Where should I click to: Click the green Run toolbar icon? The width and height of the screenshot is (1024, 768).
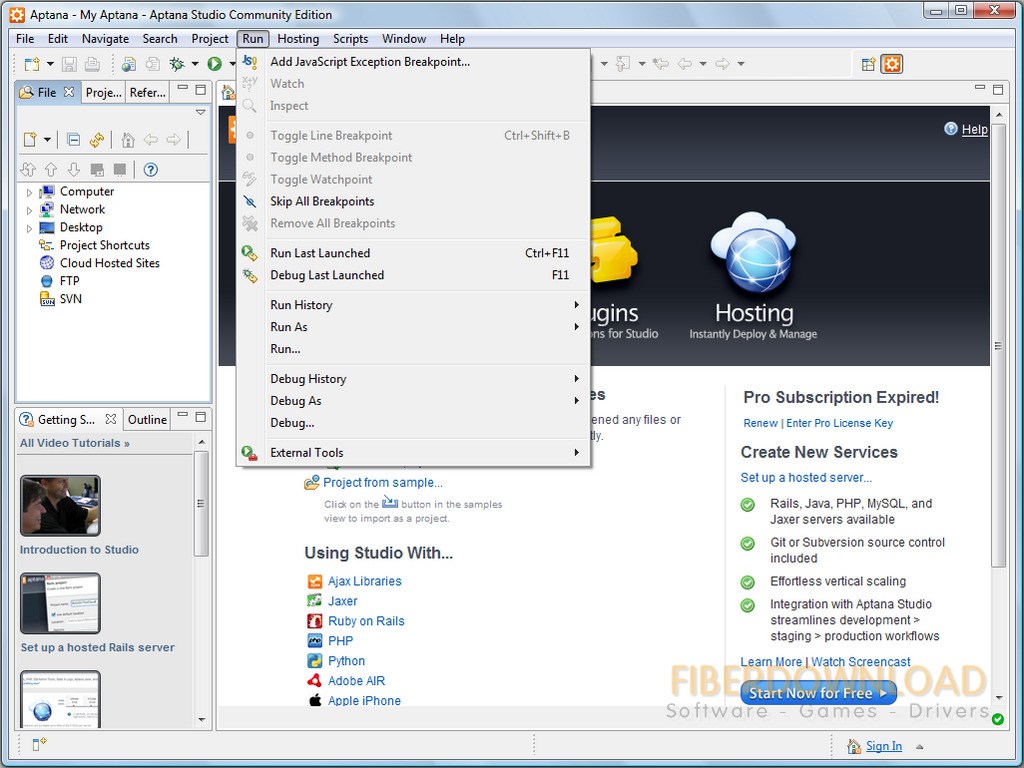pyautogui.click(x=214, y=64)
